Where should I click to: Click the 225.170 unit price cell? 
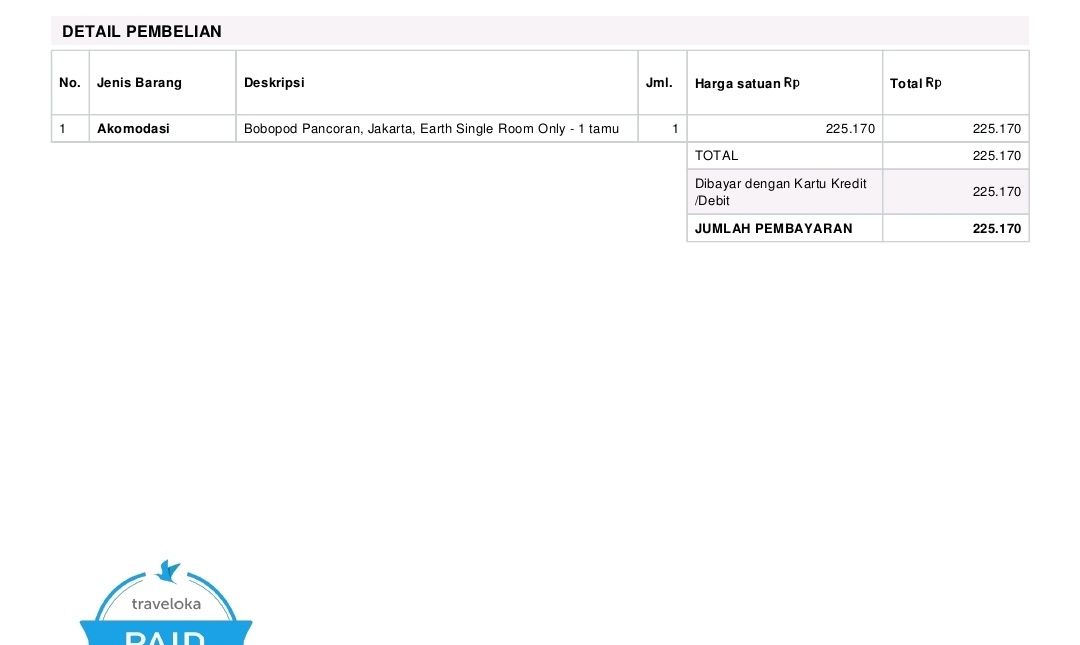pyautogui.click(x=785, y=129)
